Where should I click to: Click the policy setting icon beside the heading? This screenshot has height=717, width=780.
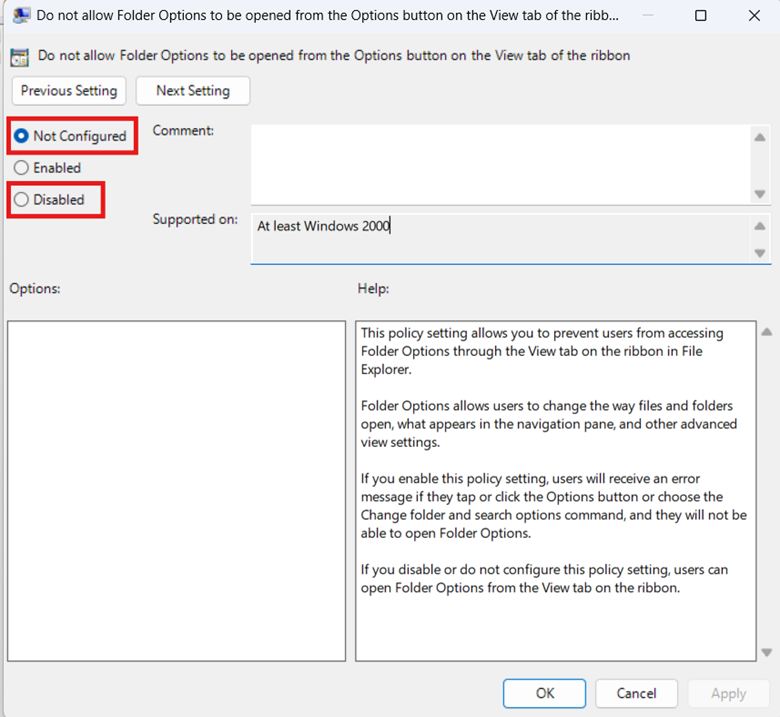(20, 56)
